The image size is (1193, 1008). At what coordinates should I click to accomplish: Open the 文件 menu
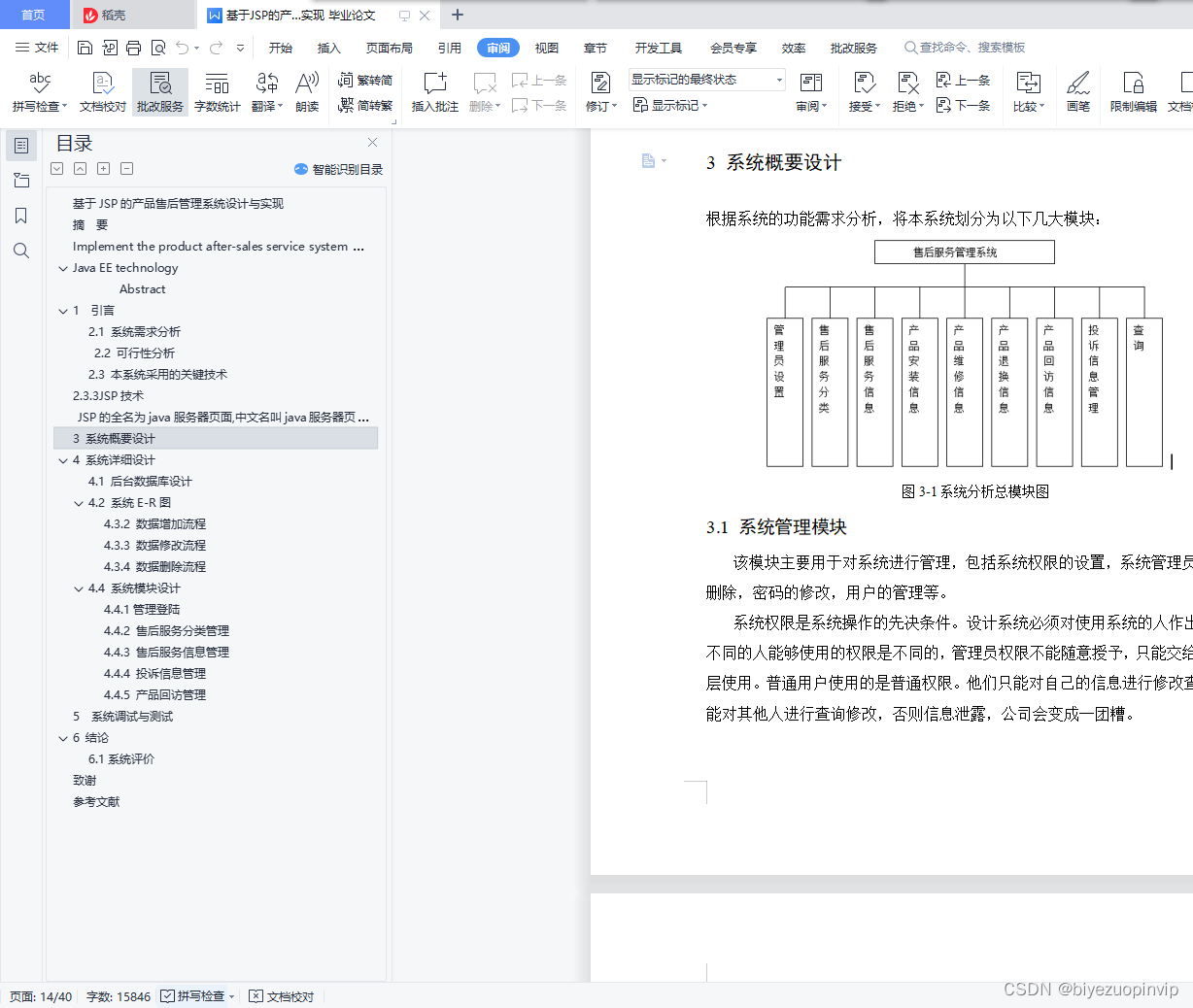(x=37, y=48)
